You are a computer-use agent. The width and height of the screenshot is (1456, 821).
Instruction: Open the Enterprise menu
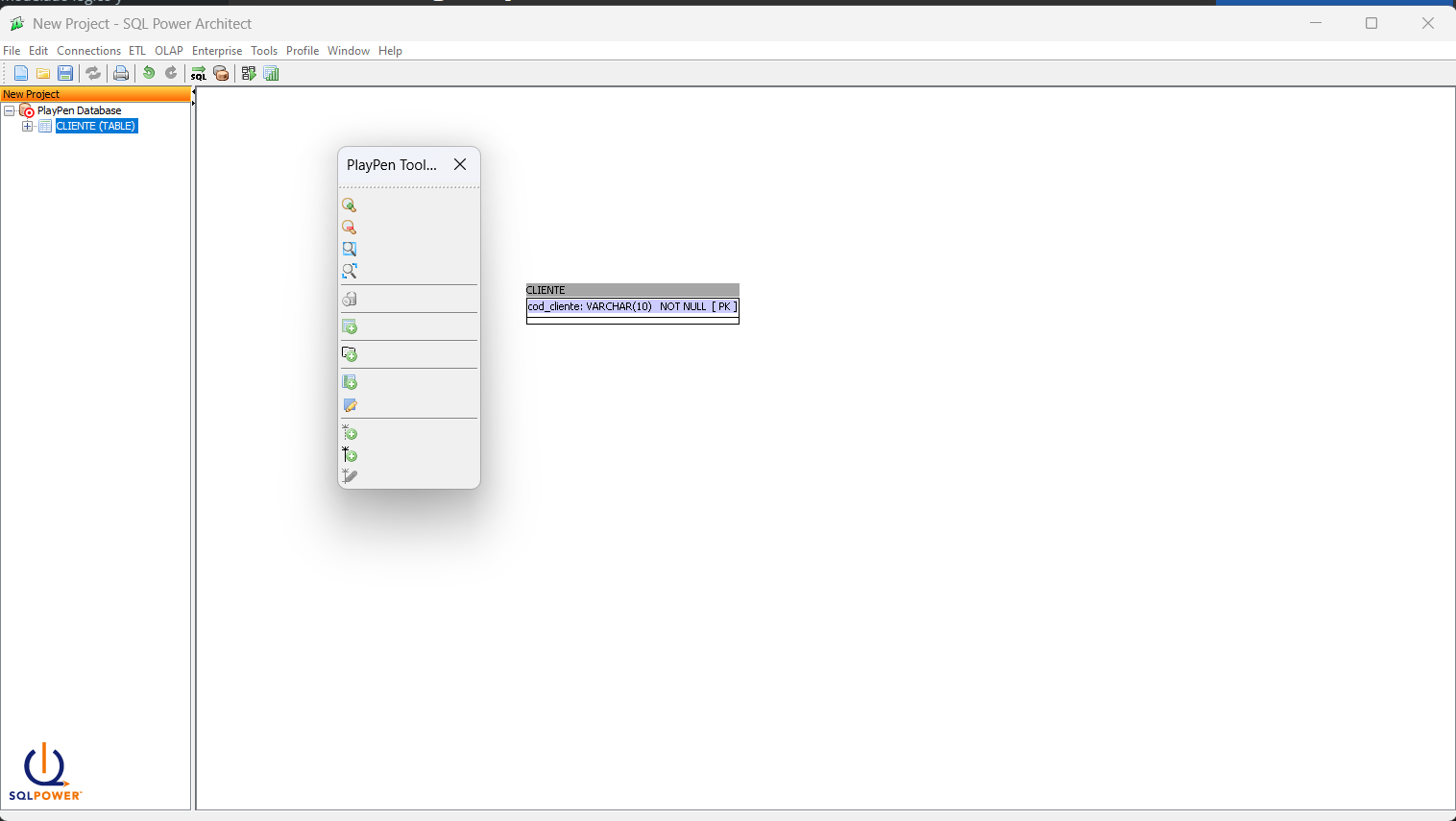click(217, 51)
